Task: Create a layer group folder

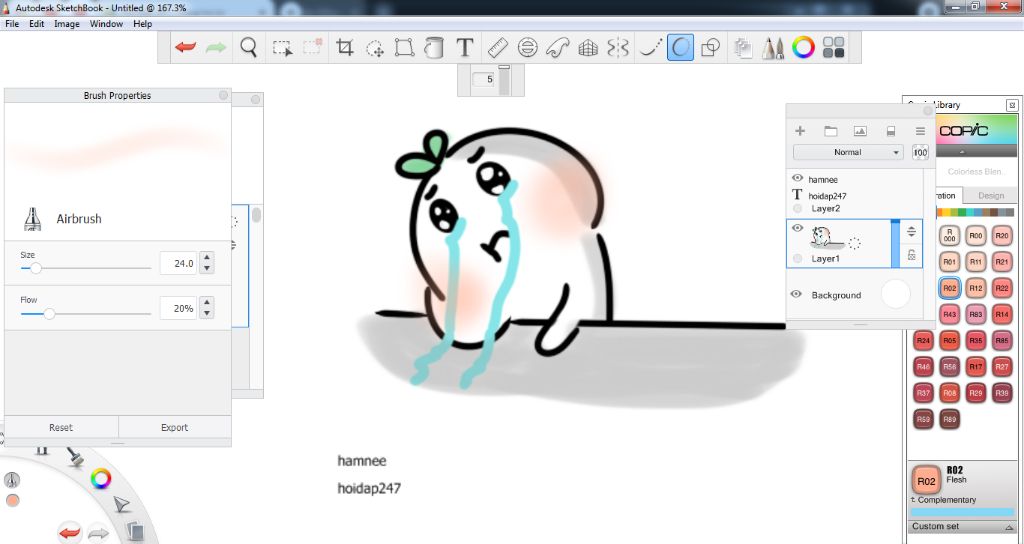Action: [831, 131]
